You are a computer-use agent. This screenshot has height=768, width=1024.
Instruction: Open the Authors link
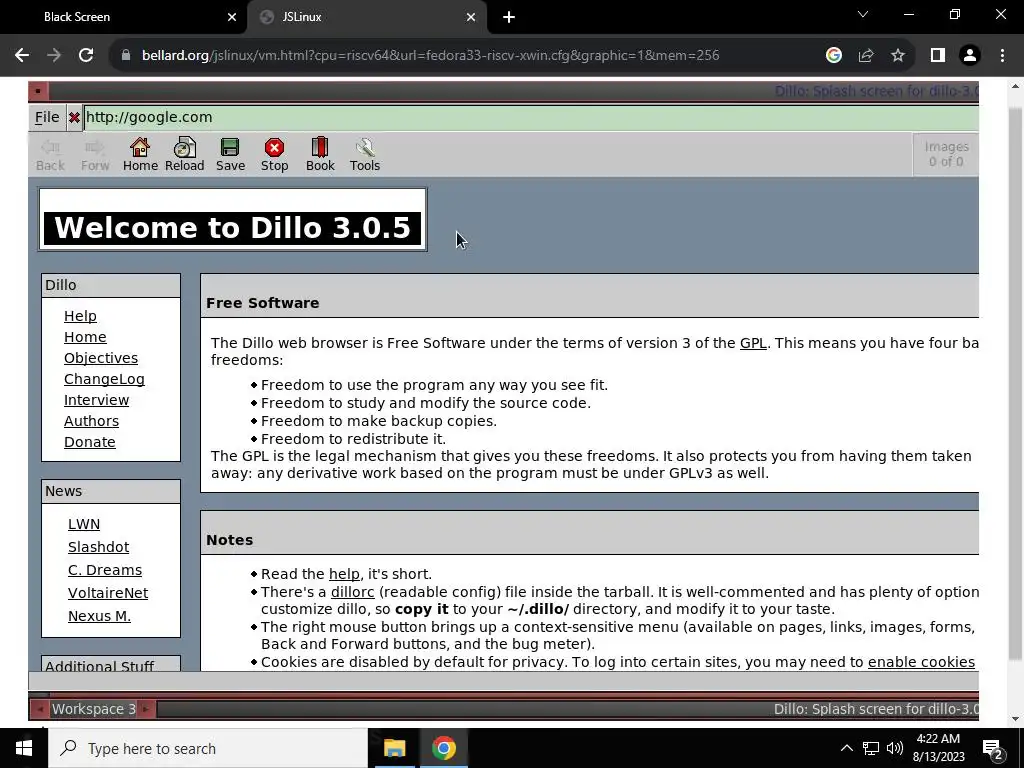pyautogui.click(x=91, y=421)
